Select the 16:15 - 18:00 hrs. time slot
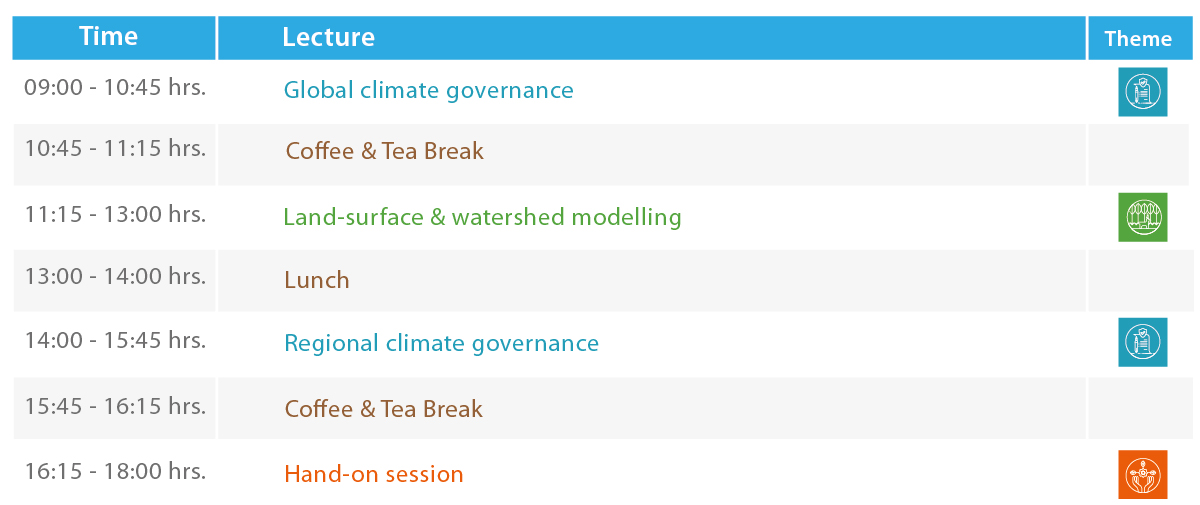This screenshot has width=1200, height=505. 115,471
